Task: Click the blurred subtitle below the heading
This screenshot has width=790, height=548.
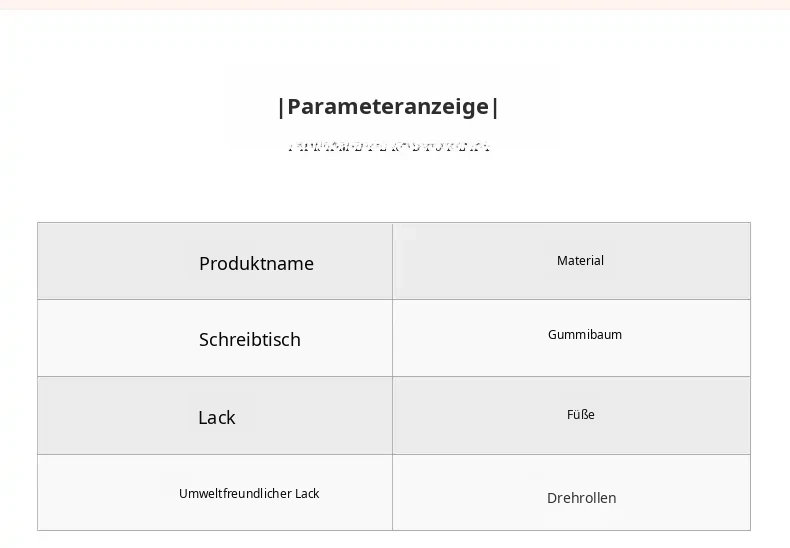Action: [389, 147]
